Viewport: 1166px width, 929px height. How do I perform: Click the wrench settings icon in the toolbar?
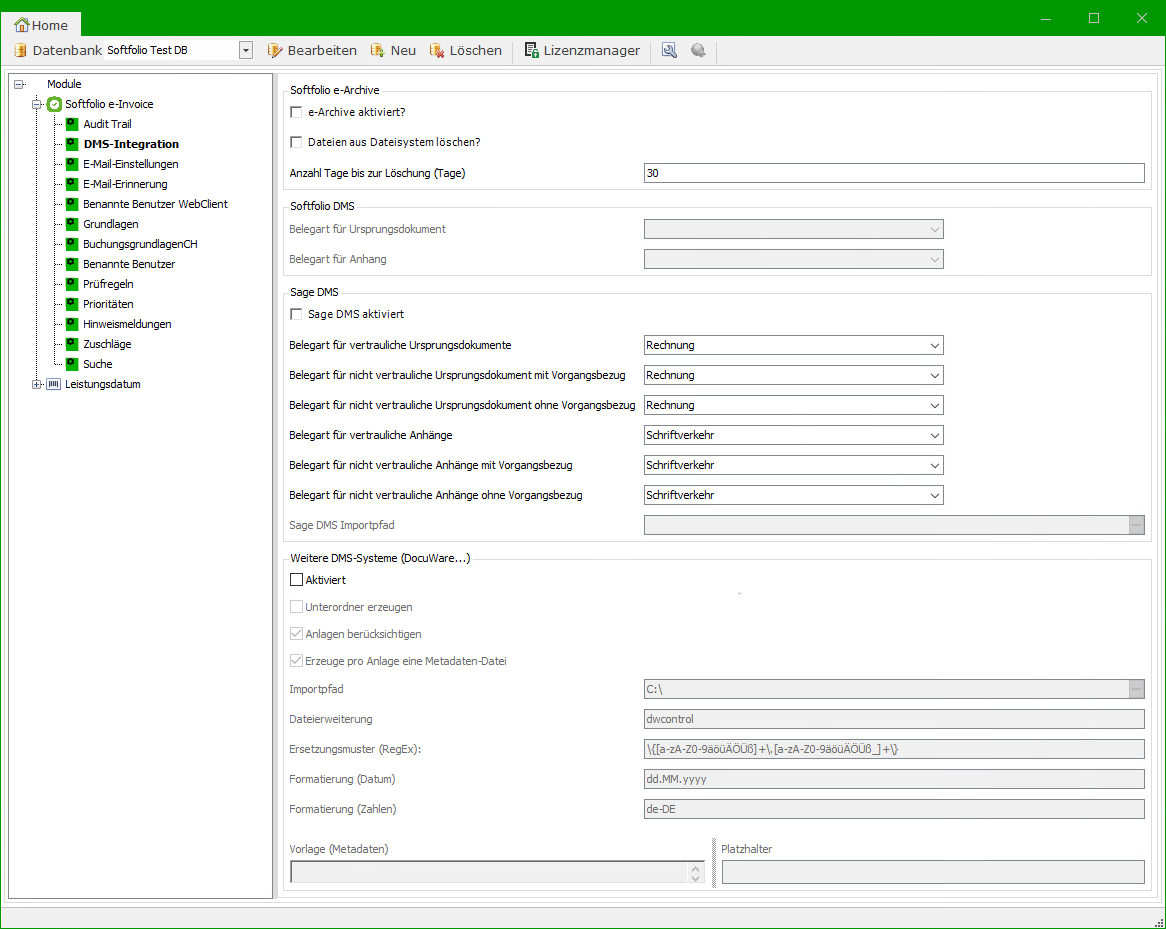[x=669, y=50]
